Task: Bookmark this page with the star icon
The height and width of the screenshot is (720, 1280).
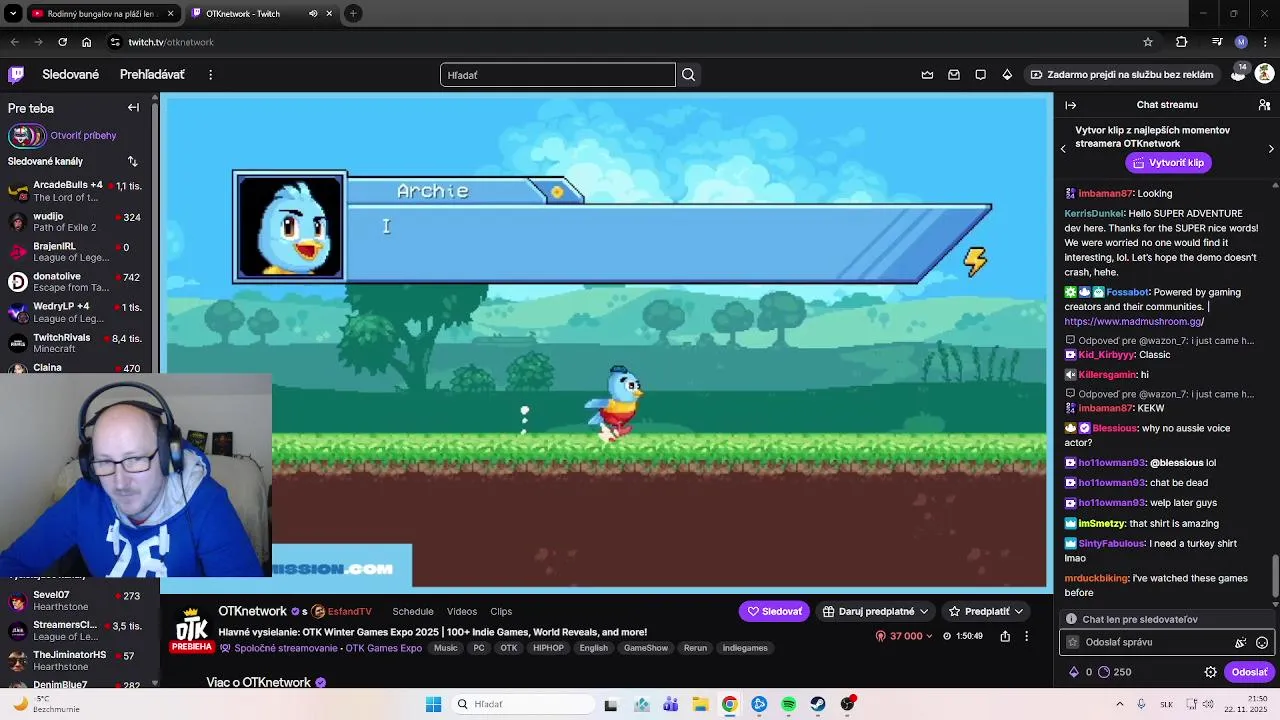Action: point(1148,42)
